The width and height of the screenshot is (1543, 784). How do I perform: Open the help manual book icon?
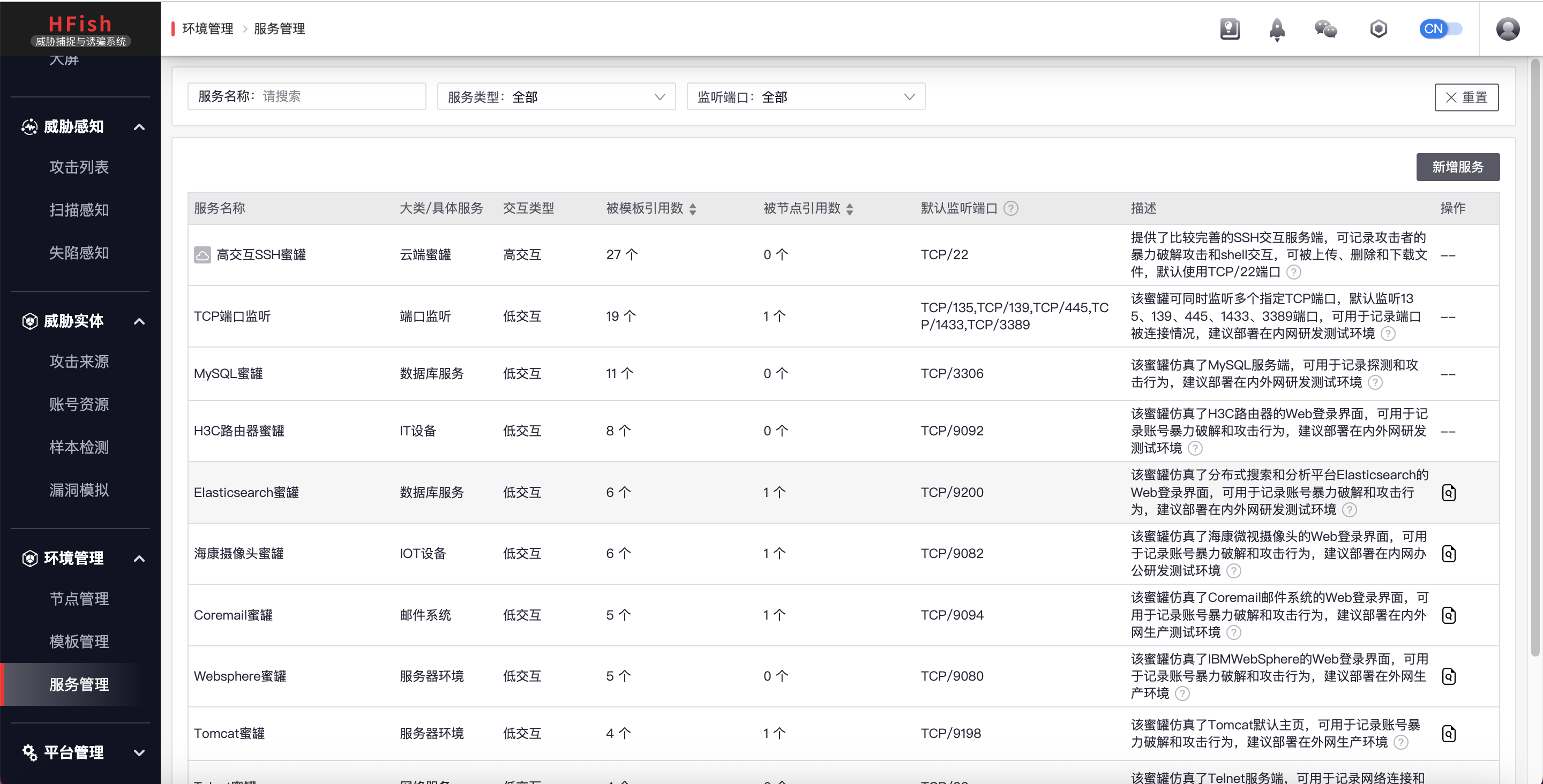1229,29
